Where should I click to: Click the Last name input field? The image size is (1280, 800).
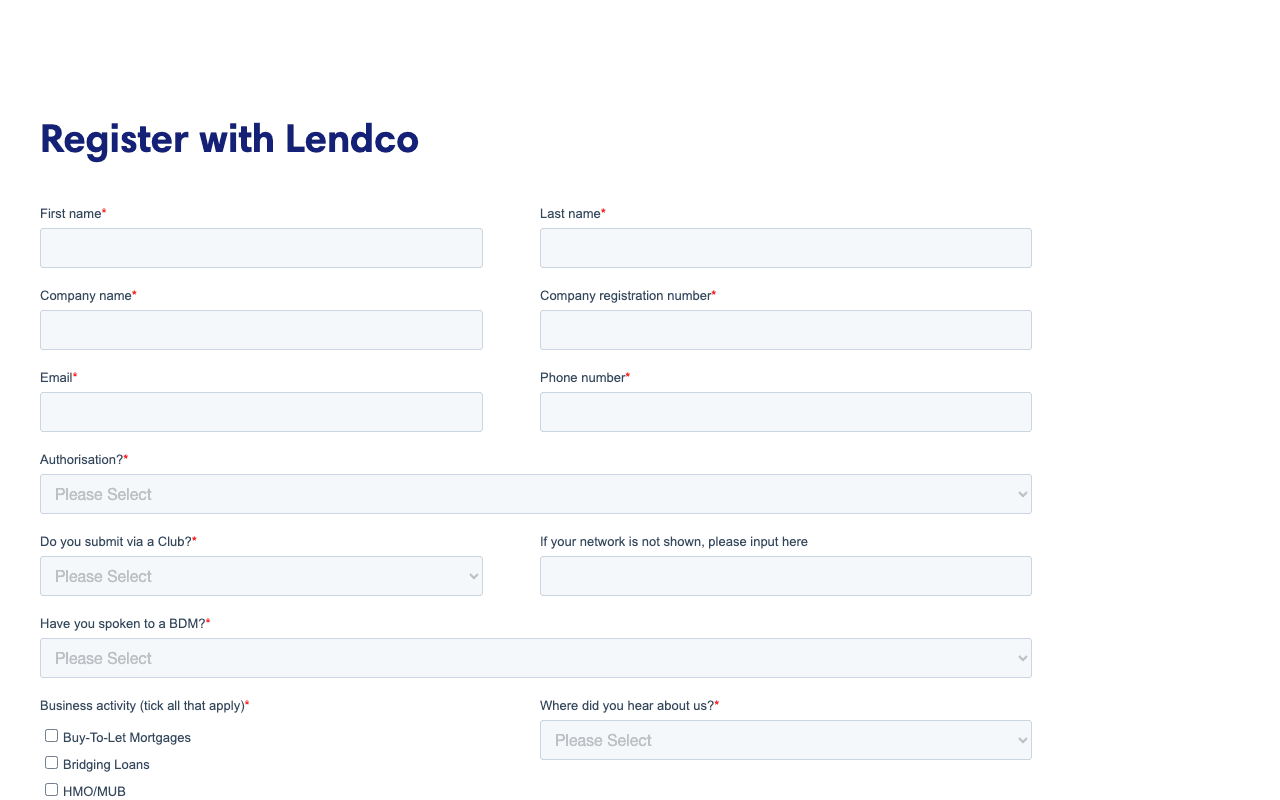click(x=785, y=248)
